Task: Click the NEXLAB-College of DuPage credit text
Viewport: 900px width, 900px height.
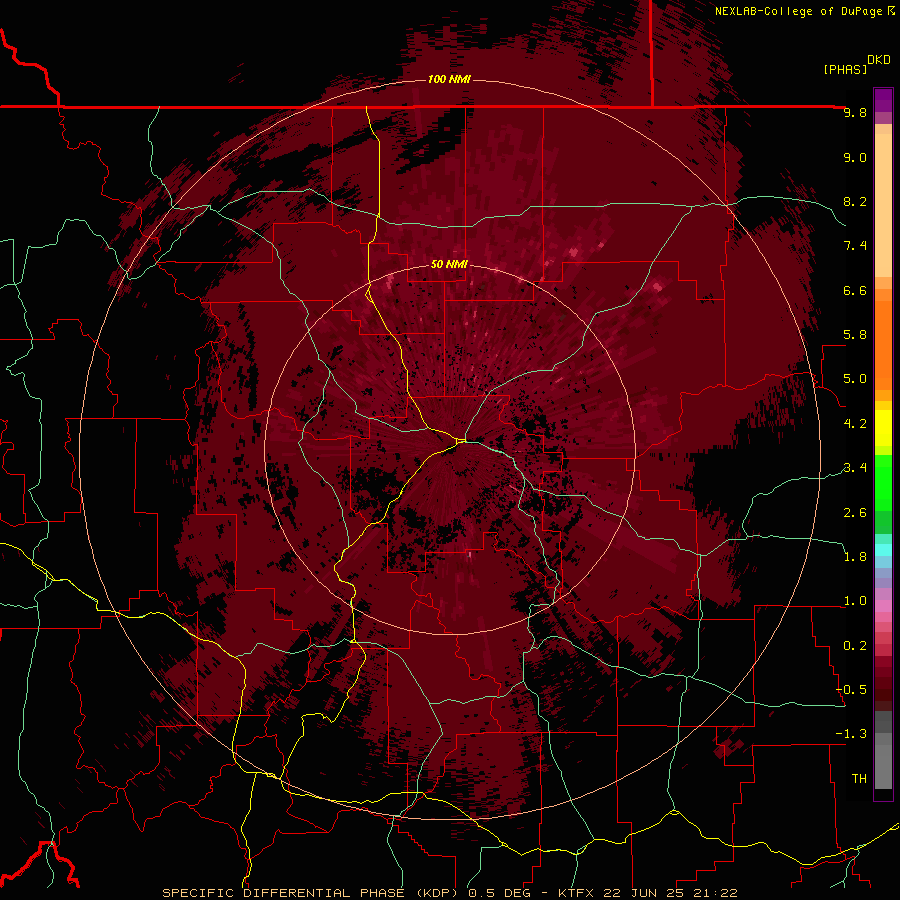Action: (x=799, y=11)
